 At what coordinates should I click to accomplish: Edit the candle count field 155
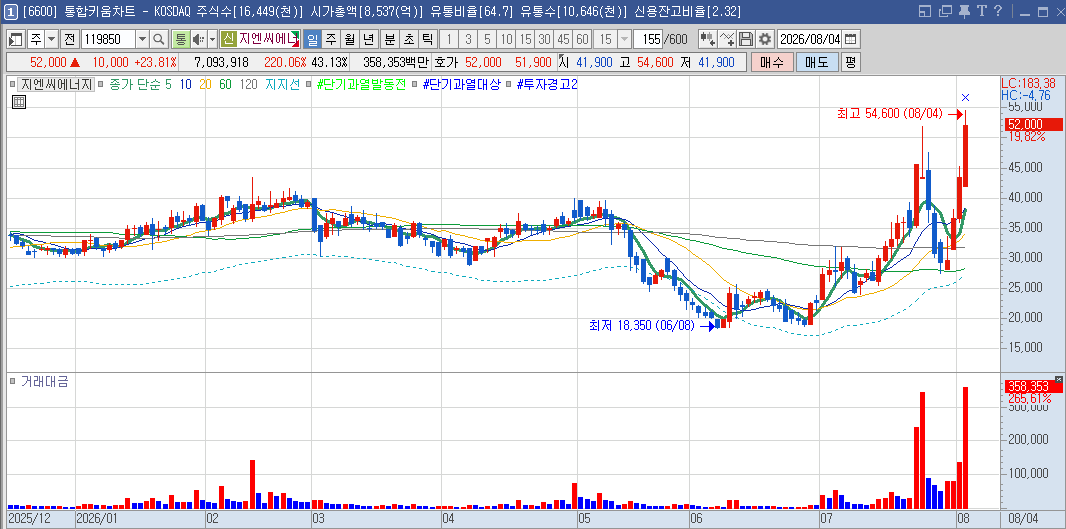(x=648, y=39)
